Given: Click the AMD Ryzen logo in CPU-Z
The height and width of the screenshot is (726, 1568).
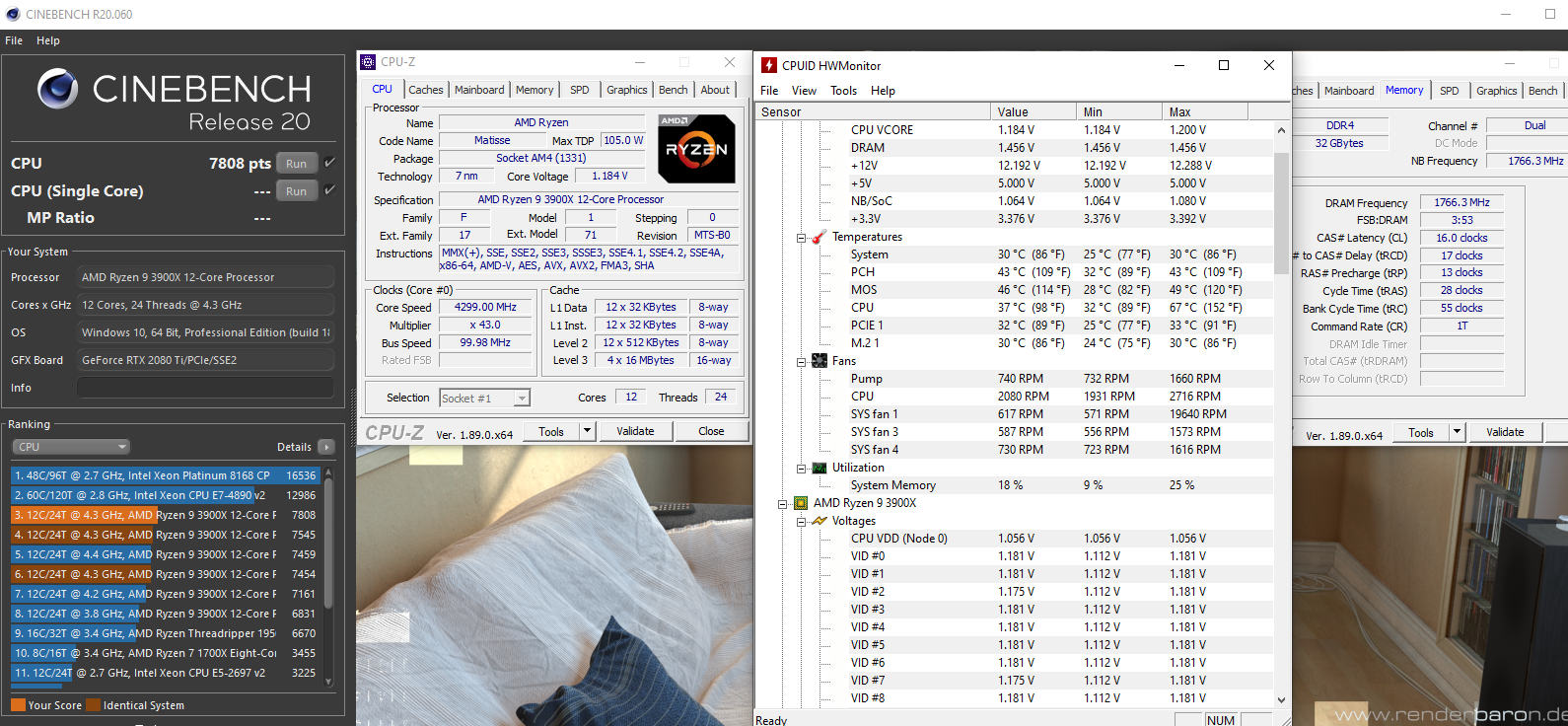Looking at the screenshot, I should click(696, 148).
